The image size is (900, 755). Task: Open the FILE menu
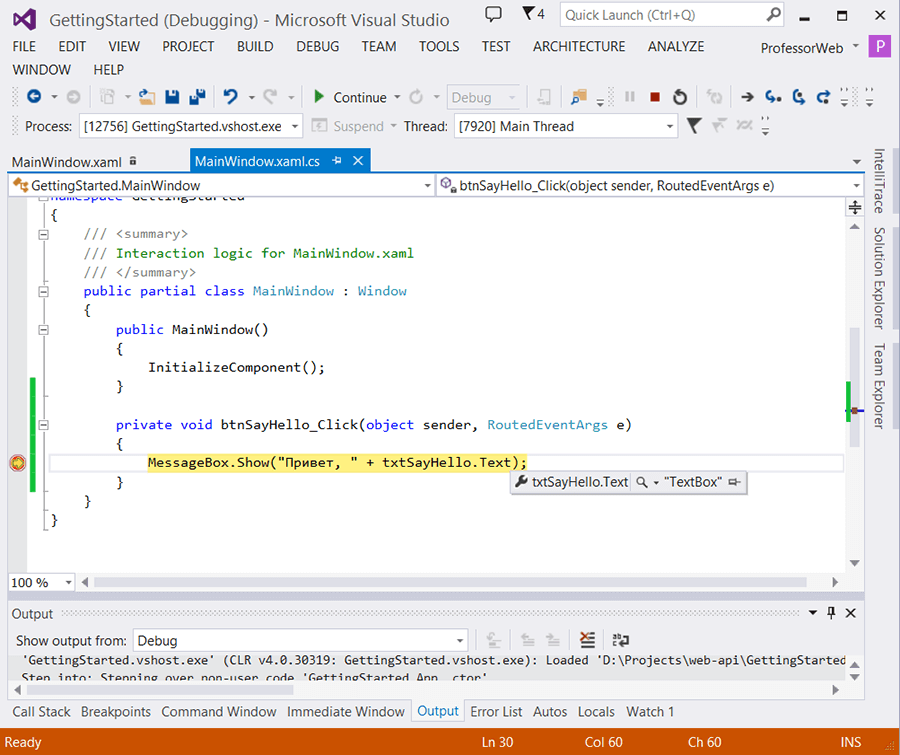(x=24, y=47)
